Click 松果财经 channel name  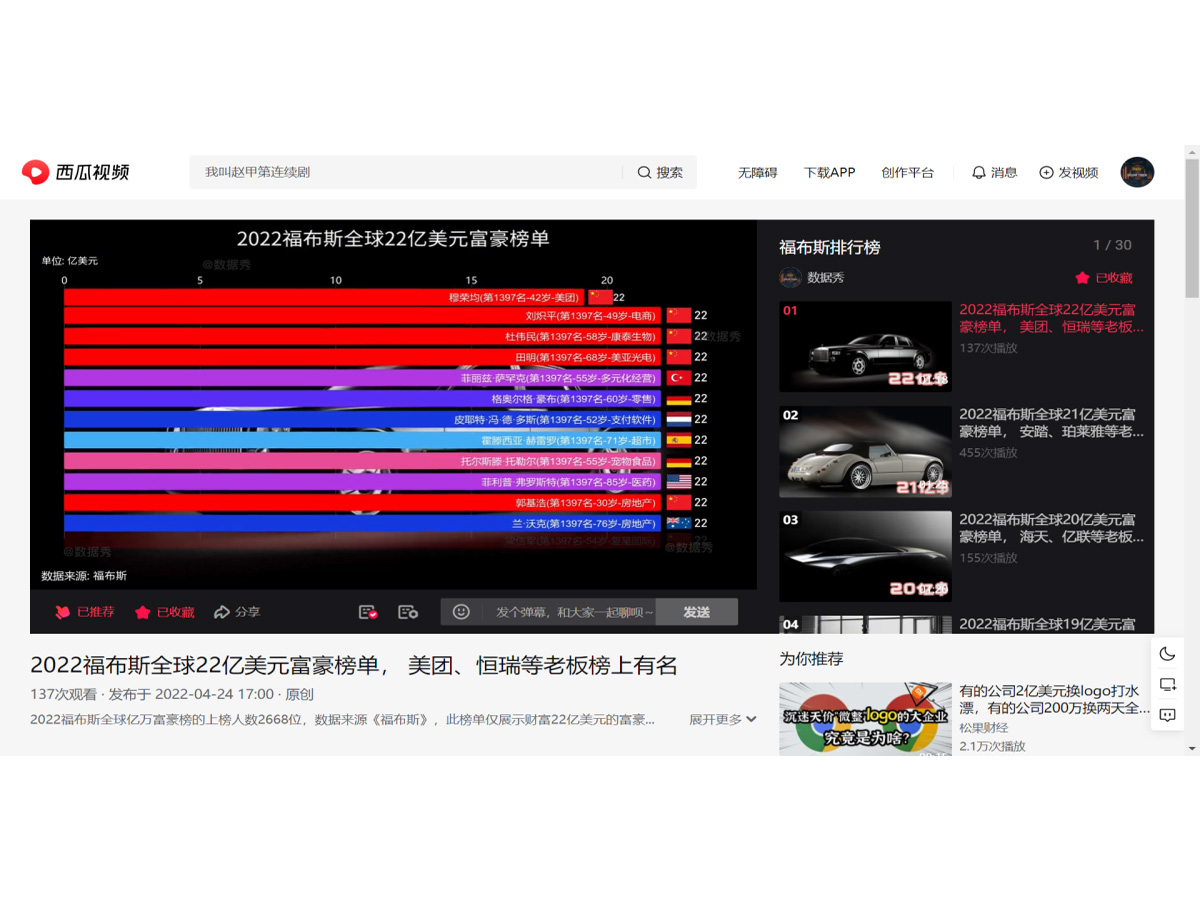[983, 728]
